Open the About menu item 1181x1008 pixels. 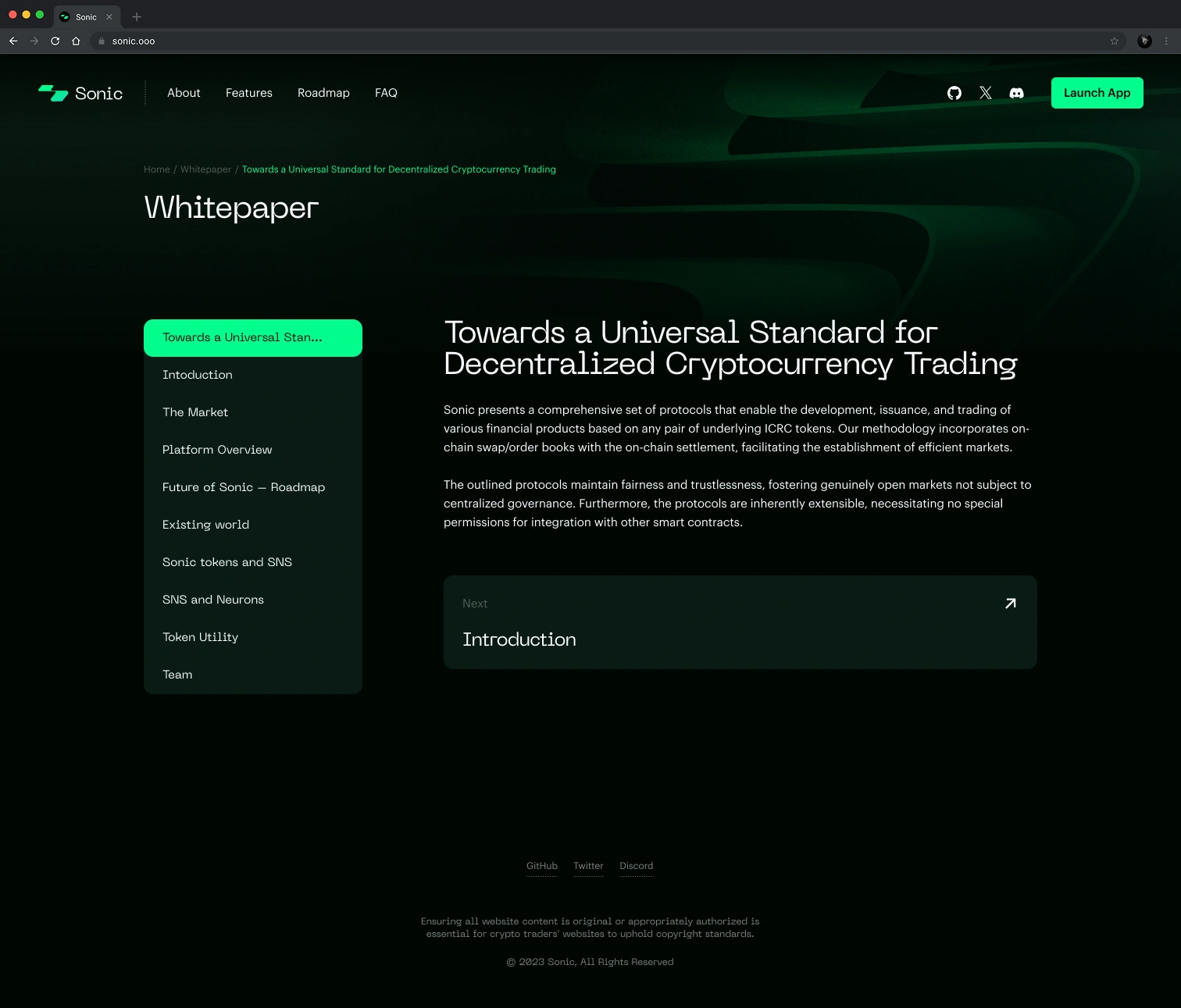(x=184, y=93)
